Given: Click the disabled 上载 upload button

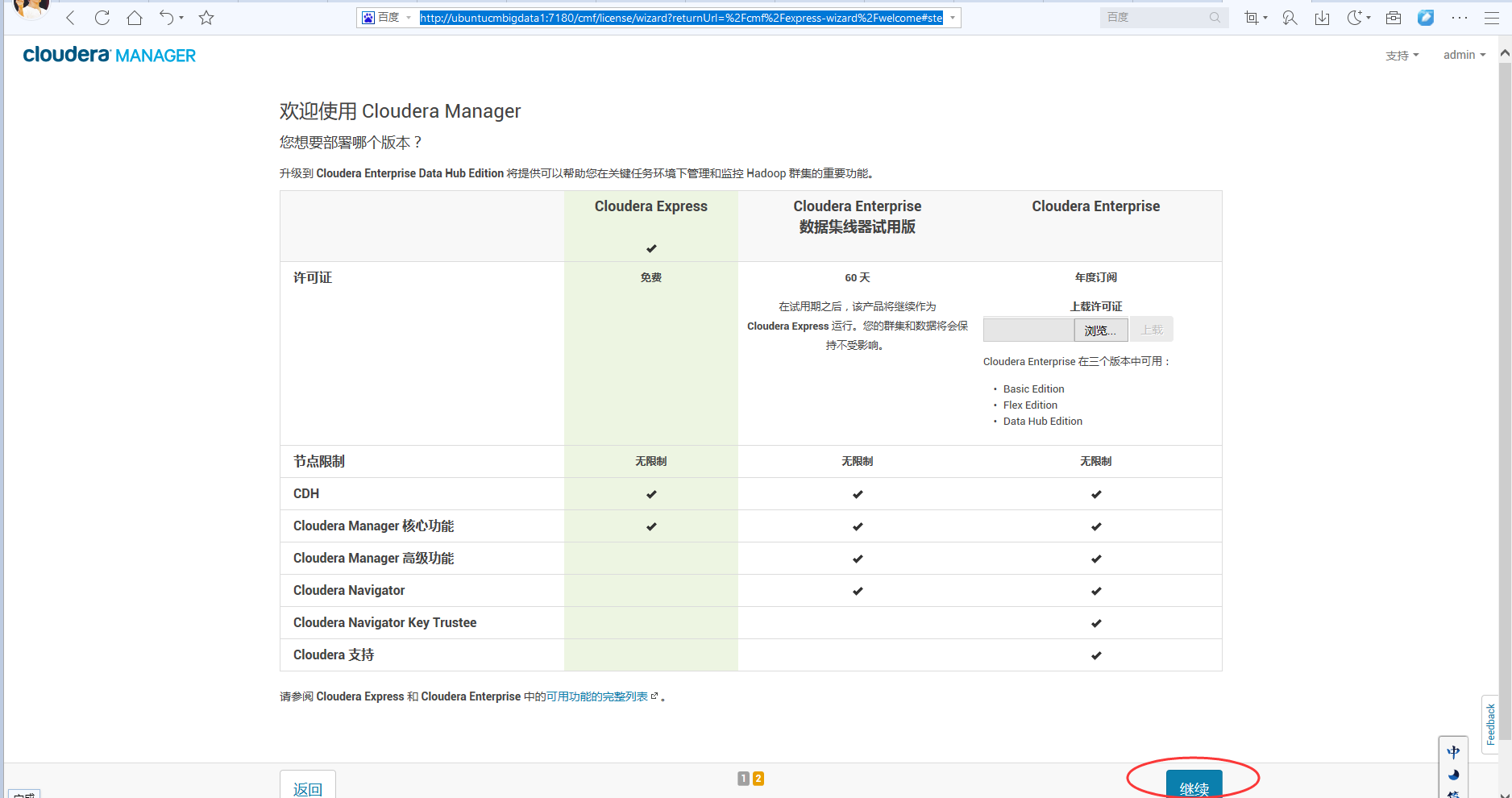Looking at the screenshot, I should click(1152, 330).
